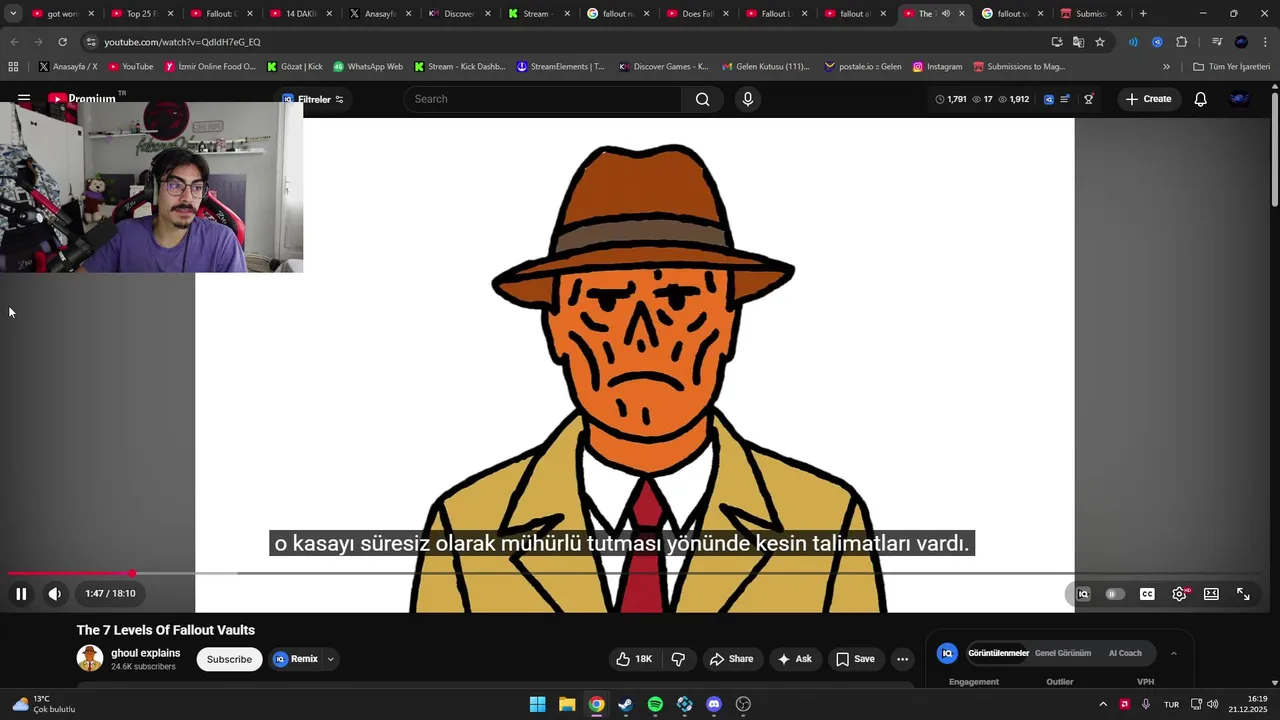Image resolution: width=1280 pixels, height=720 pixels.
Task: Open the tab search dropdown
Action: pyautogui.click(x=13, y=14)
